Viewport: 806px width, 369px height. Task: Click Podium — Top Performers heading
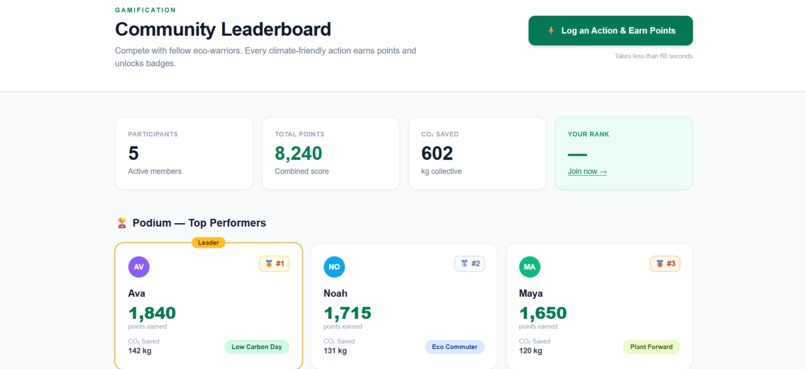tap(199, 223)
